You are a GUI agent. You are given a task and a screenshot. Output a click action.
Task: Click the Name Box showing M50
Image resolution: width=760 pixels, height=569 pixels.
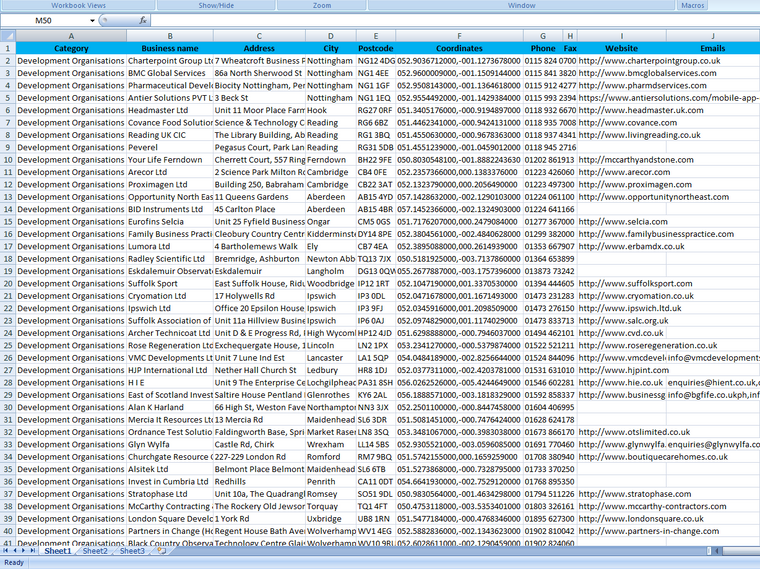point(44,20)
